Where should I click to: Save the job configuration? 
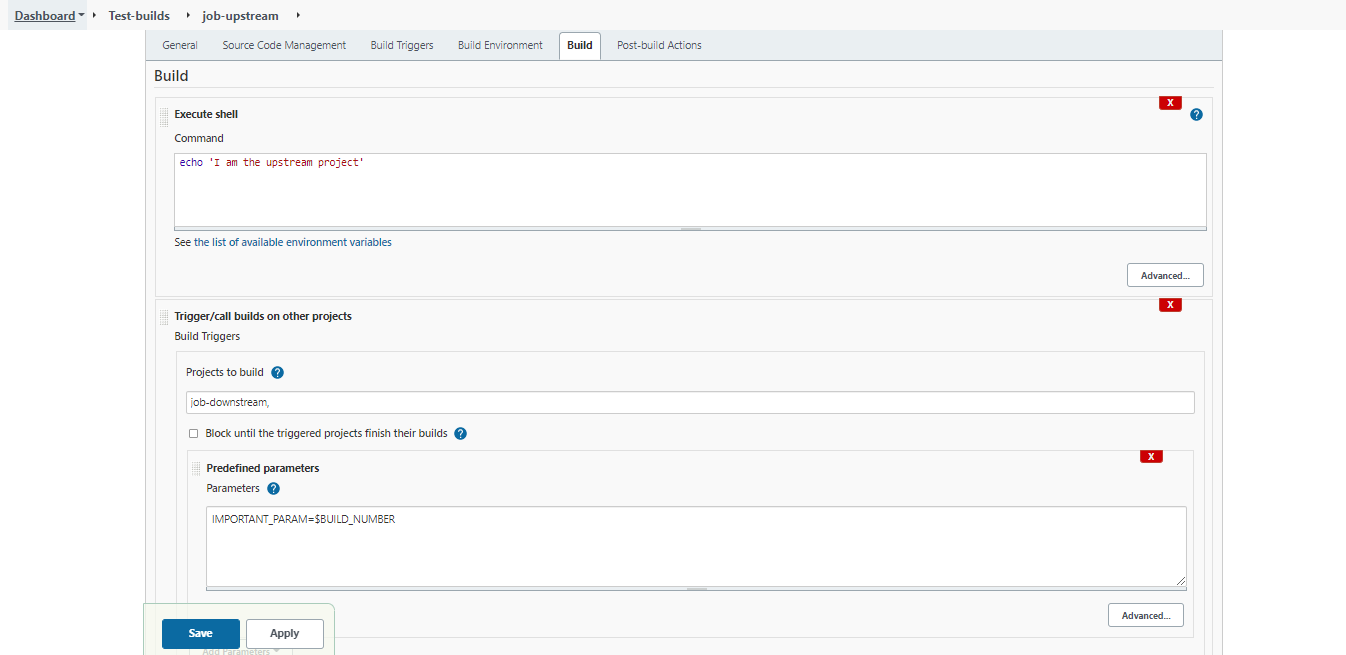pos(201,633)
